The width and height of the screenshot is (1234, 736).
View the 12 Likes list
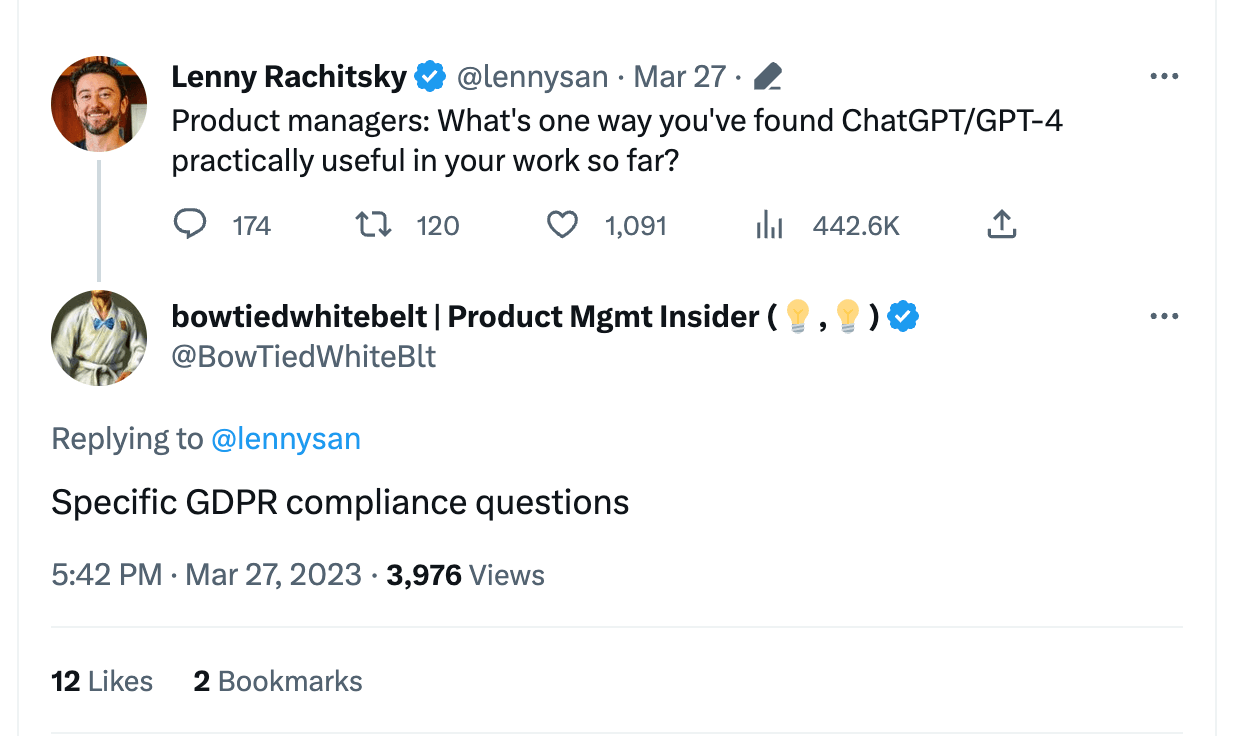102,682
